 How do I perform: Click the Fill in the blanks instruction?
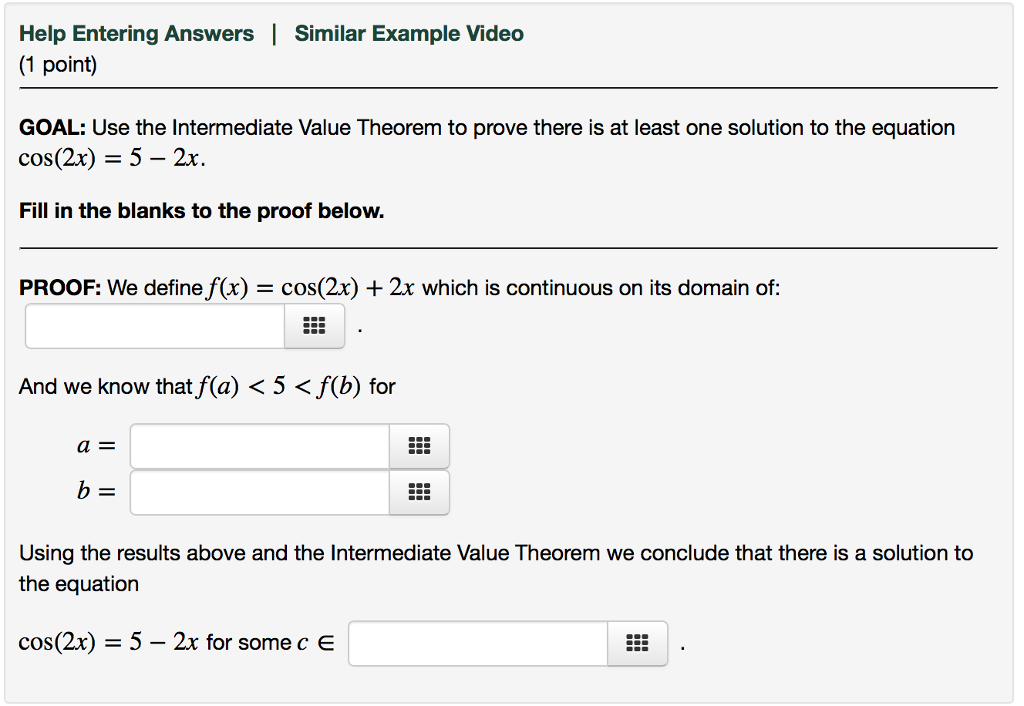tap(201, 211)
